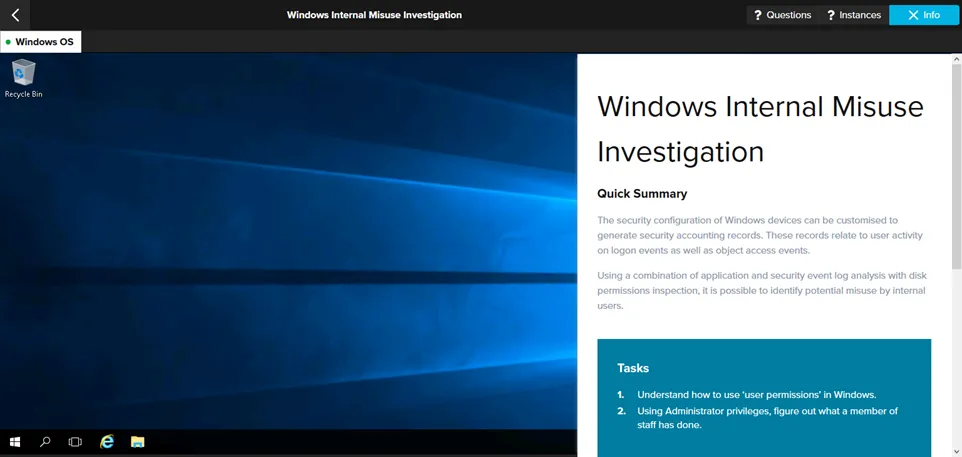
Task: Click the scroll down arrow of info panel
Action: pyautogui.click(x=955, y=450)
